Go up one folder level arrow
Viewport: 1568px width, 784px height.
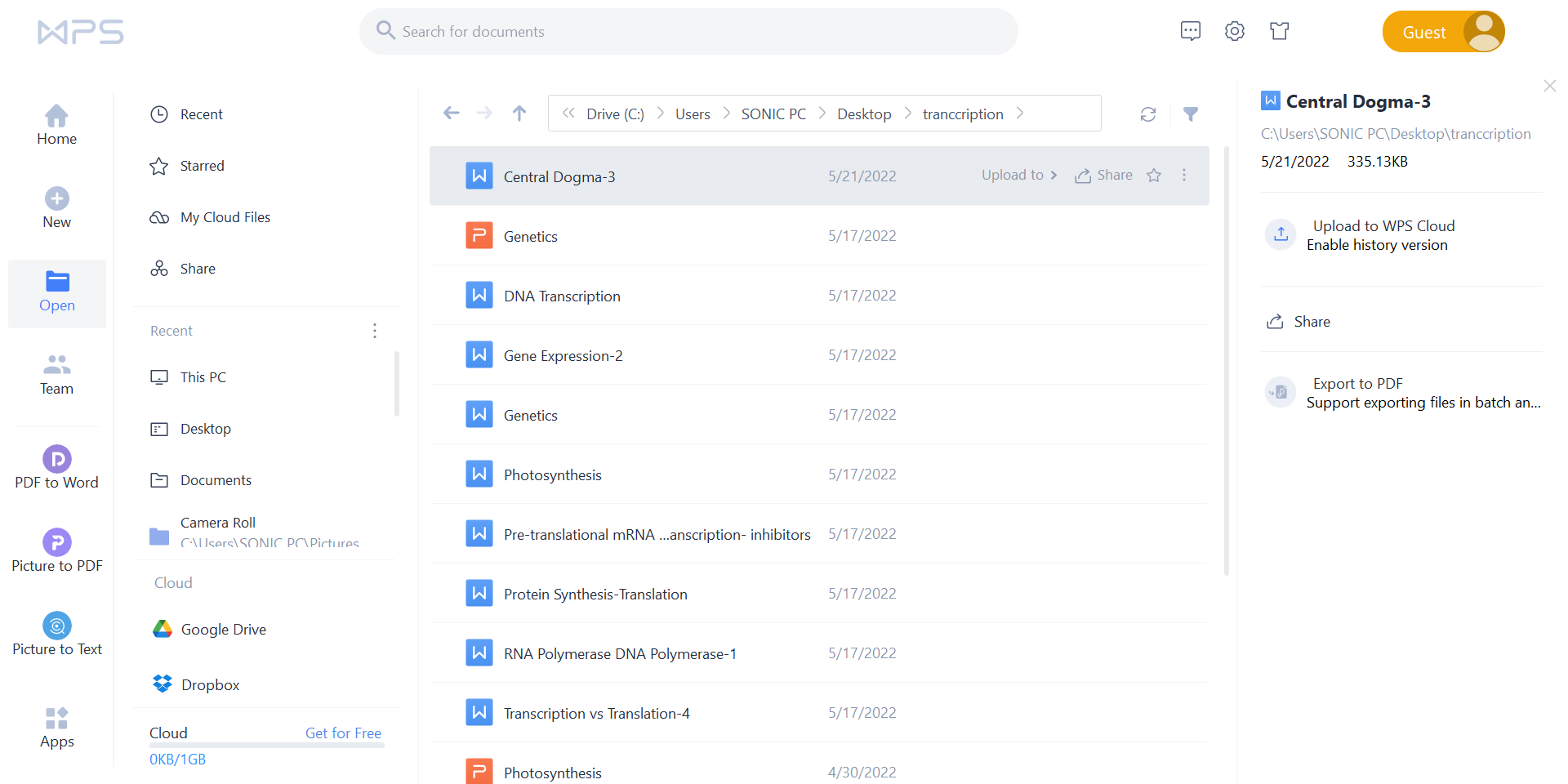pos(519,114)
